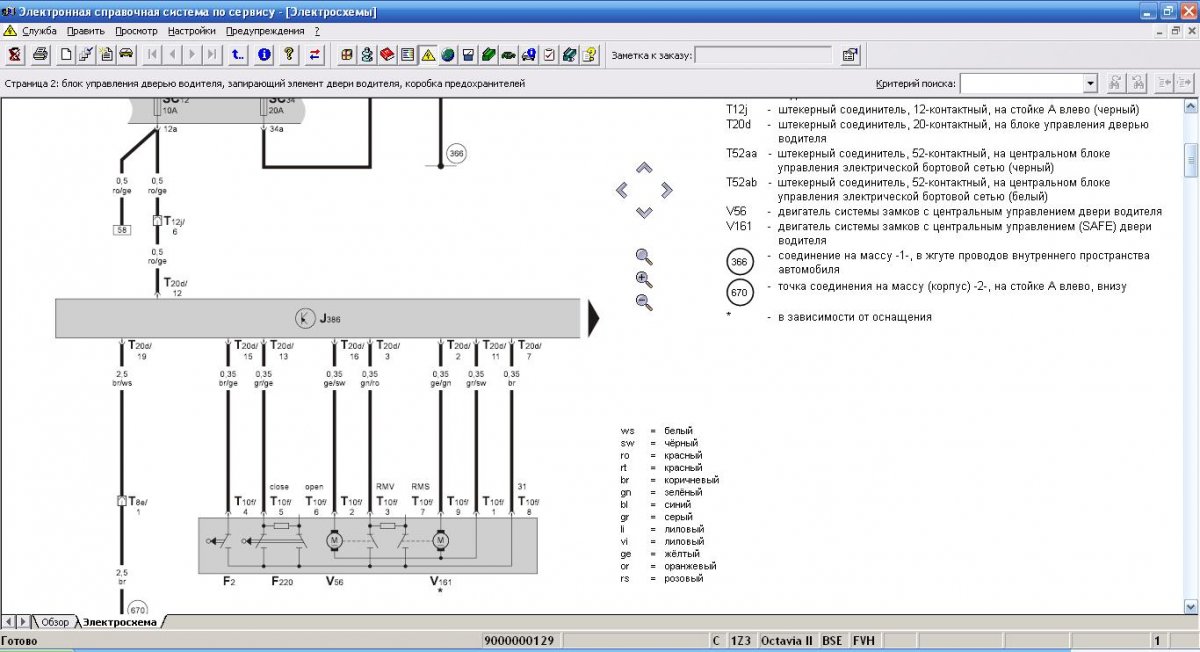
Task: Click the red-blue swap arrows icon
Action: [x=315, y=54]
